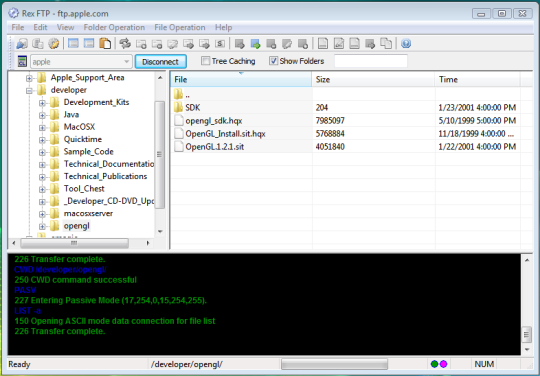
Task: Open the File menu
Action: pyautogui.click(x=18, y=27)
